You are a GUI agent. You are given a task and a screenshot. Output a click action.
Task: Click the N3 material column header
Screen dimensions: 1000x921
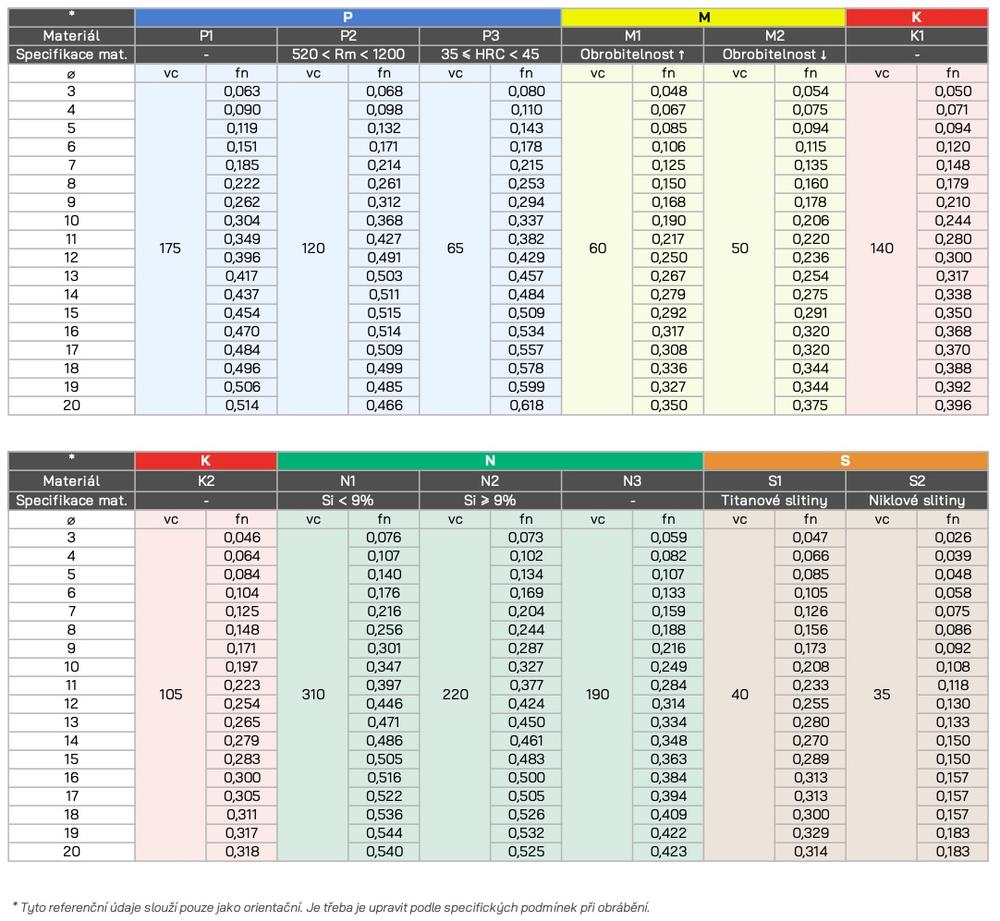[632, 479]
